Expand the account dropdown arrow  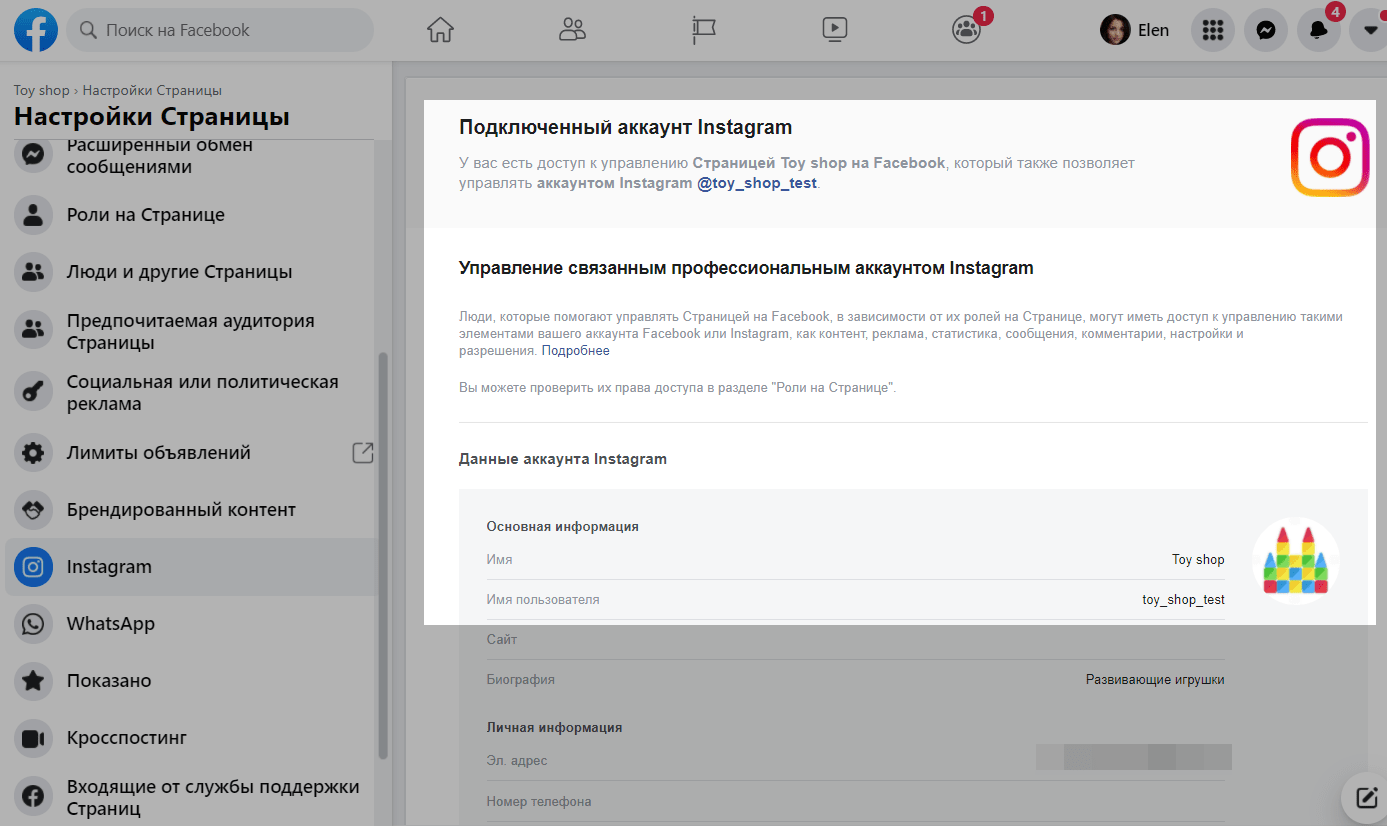click(1369, 31)
